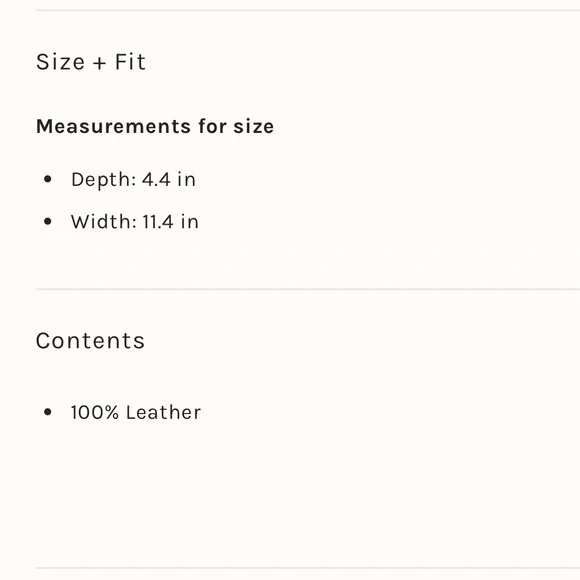Click the word Measurements in the bold subheading
This screenshot has height=580, width=580.
114,126
